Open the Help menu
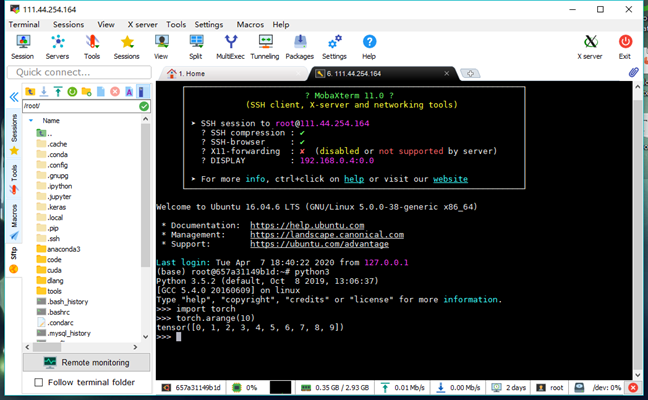The width and height of the screenshot is (648, 400). click(x=281, y=24)
